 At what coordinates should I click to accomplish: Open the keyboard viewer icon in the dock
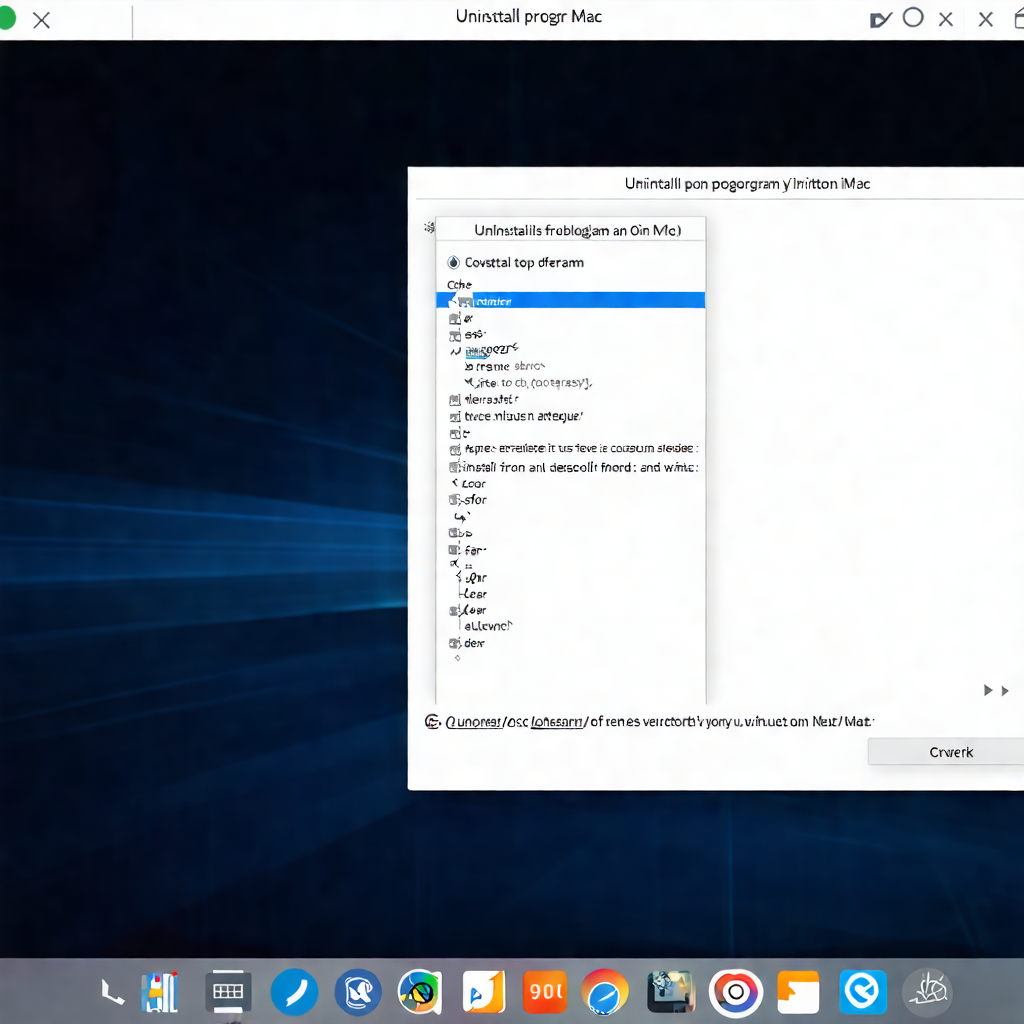[228, 991]
